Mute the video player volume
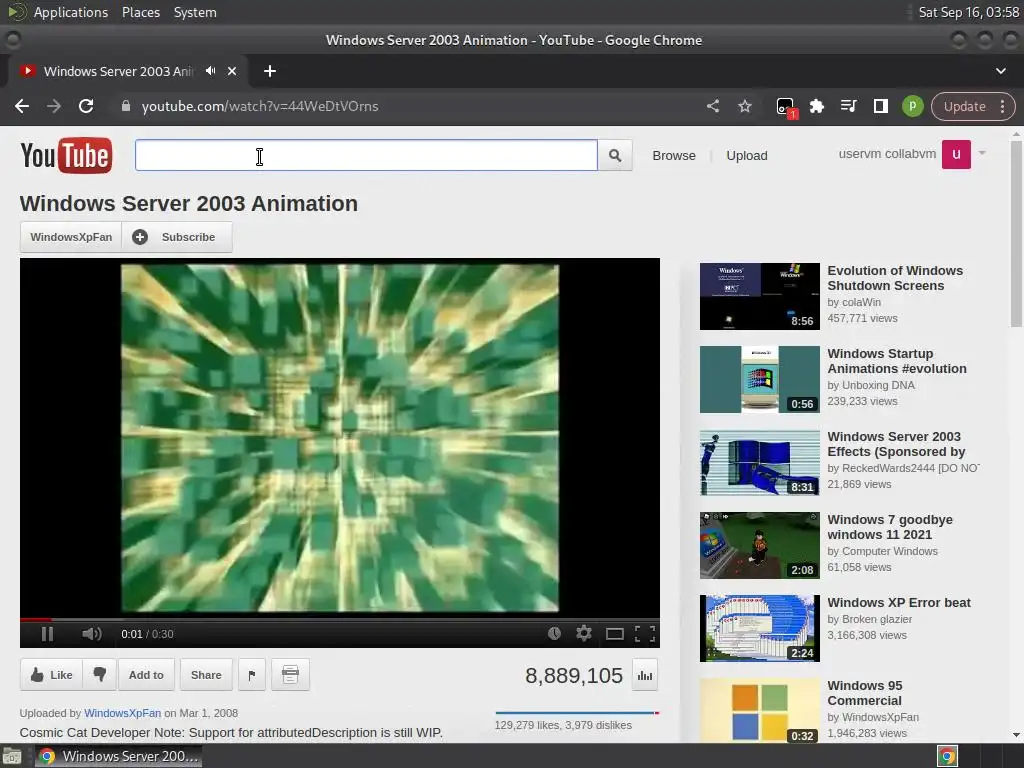1024x768 pixels. pyautogui.click(x=92, y=633)
